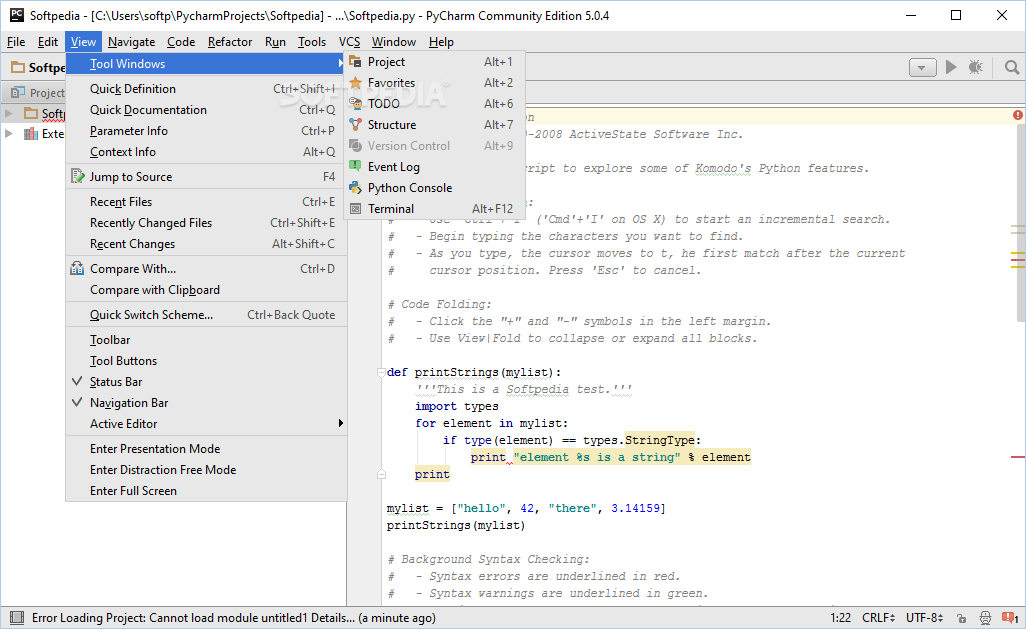Click the red error indicator in editor corner
Viewport: 1026px width, 629px height.
click(1017, 115)
